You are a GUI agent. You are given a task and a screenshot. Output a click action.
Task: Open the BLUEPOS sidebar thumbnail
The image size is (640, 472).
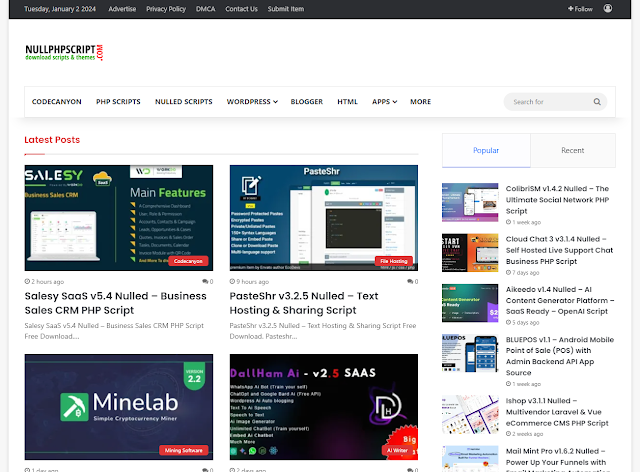coord(470,353)
